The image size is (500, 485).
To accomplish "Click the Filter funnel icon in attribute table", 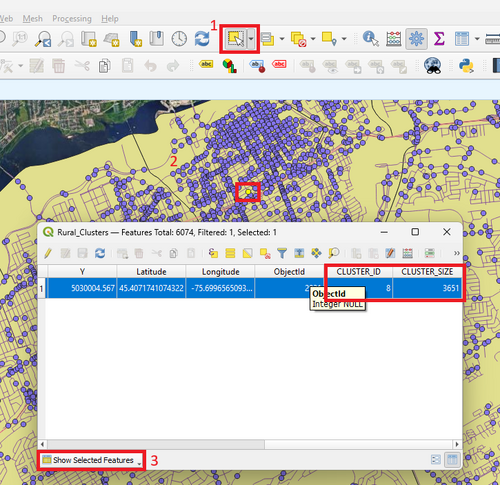I will pos(282,253).
